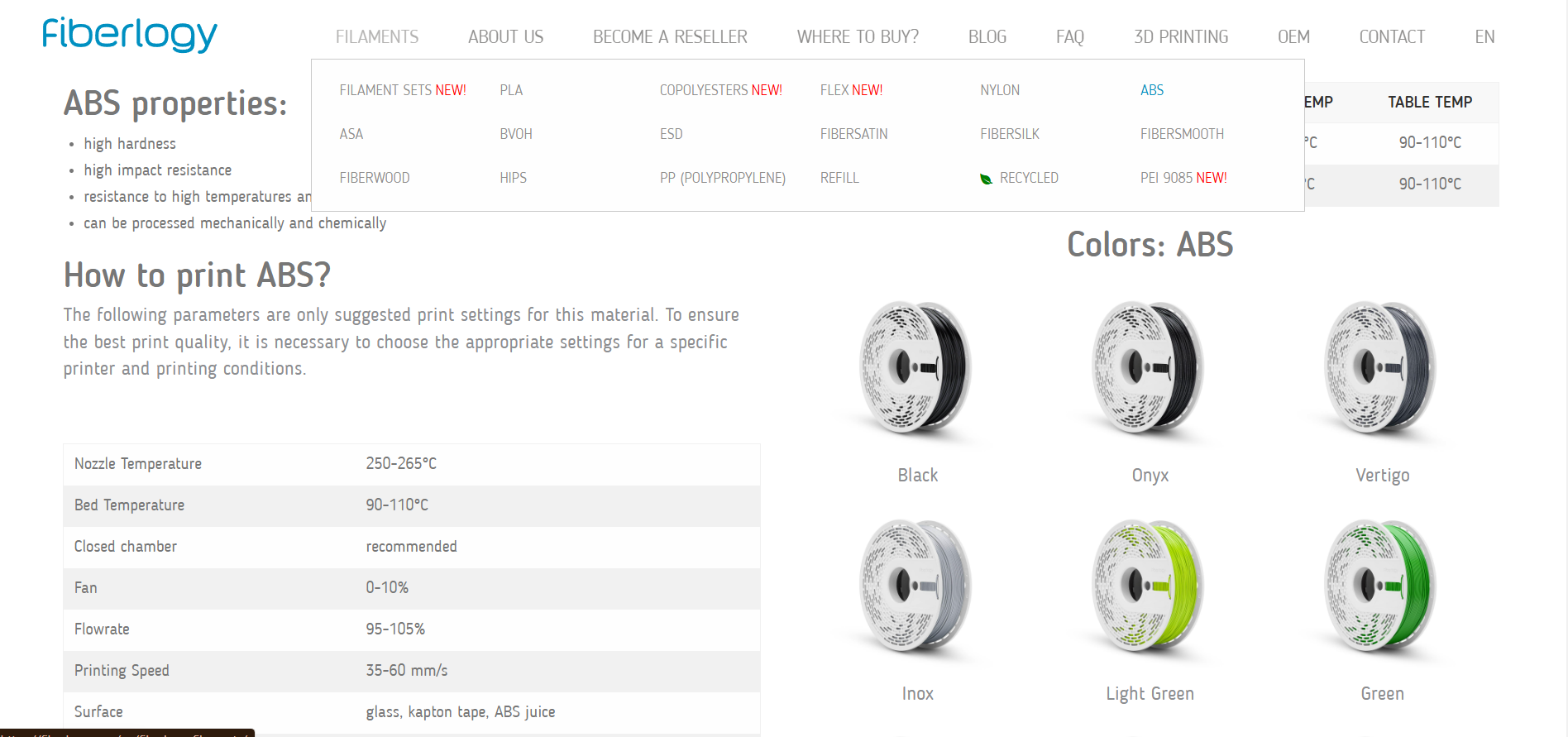Go to the About Us page
This screenshot has height=737, width=1568.
click(505, 37)
